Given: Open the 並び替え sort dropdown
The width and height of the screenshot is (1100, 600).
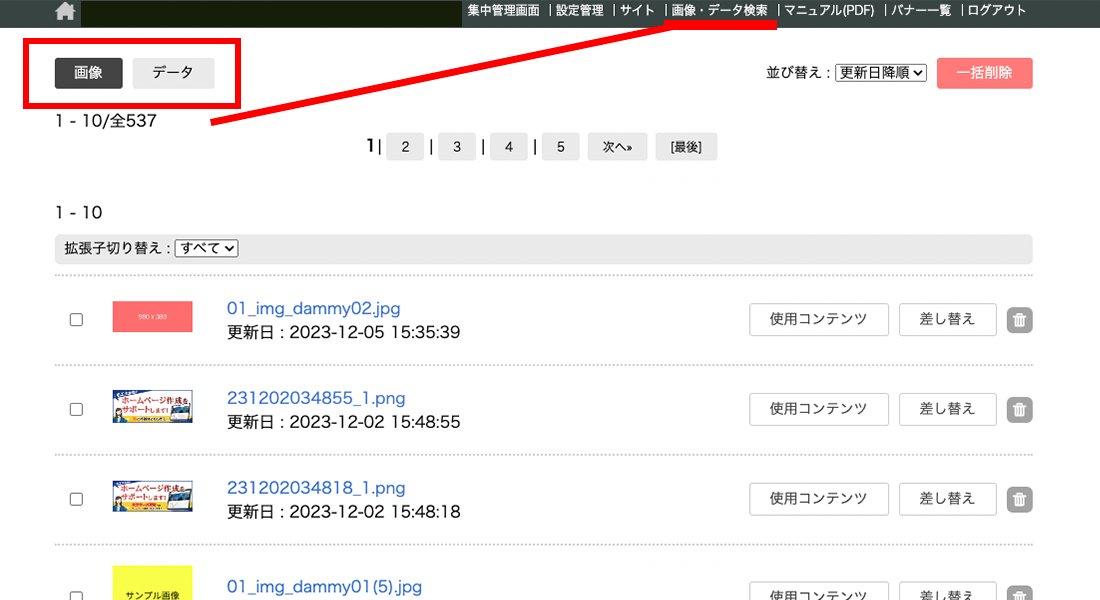Looking at the screenshot, I should tap(880, 73).
